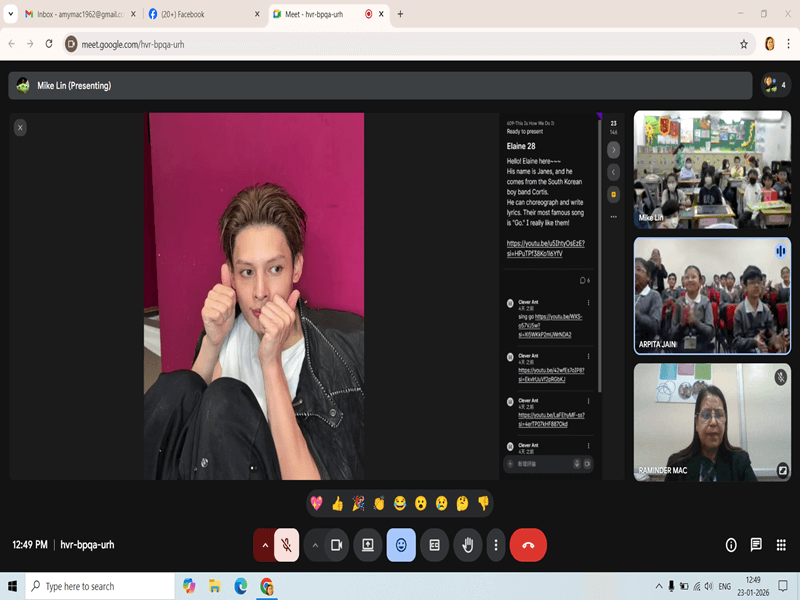The height and width of the screenshot is (600, 800).
Task: Open the meeting tools grid
Action: [781, 545]
